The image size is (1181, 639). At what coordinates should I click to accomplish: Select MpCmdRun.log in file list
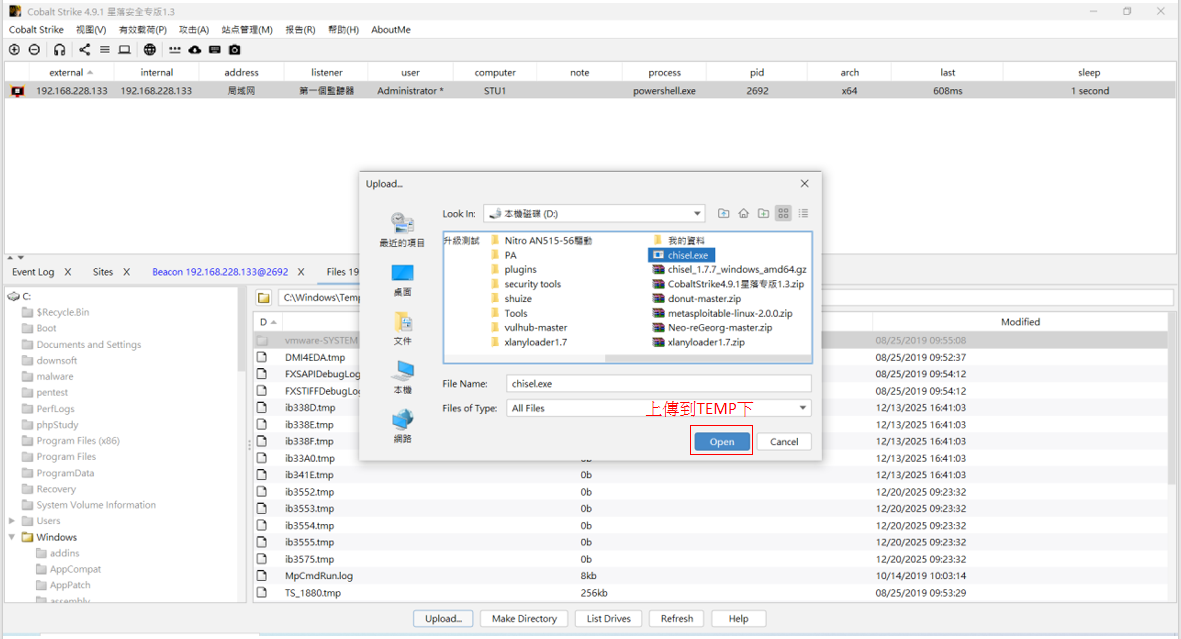pyautogui.click(x=319, y=576)
